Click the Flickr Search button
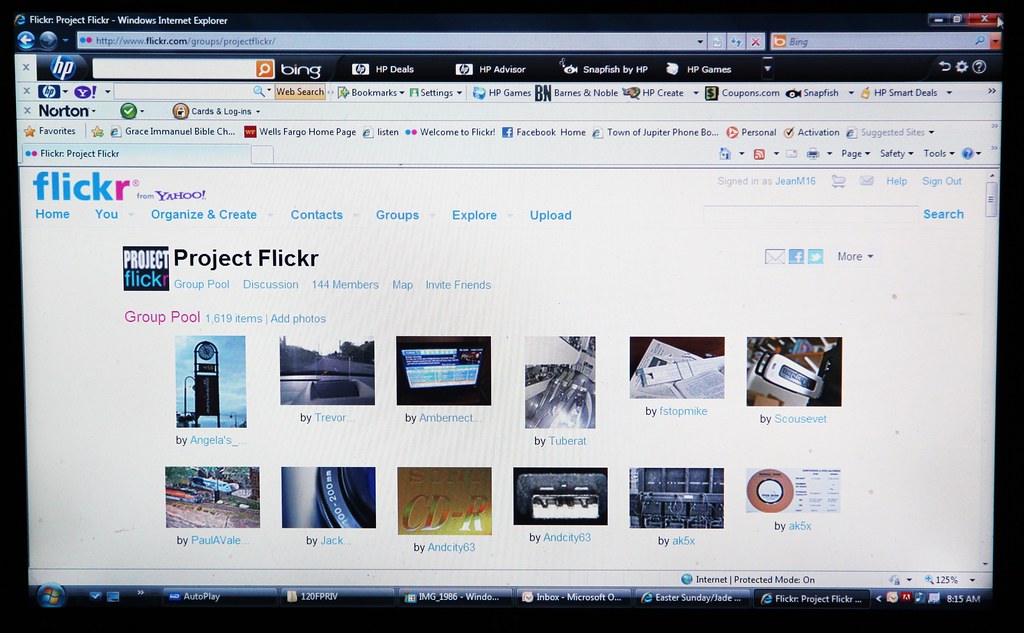The width and height of the screenshot is (1024, 633). (x=943, y=214)
